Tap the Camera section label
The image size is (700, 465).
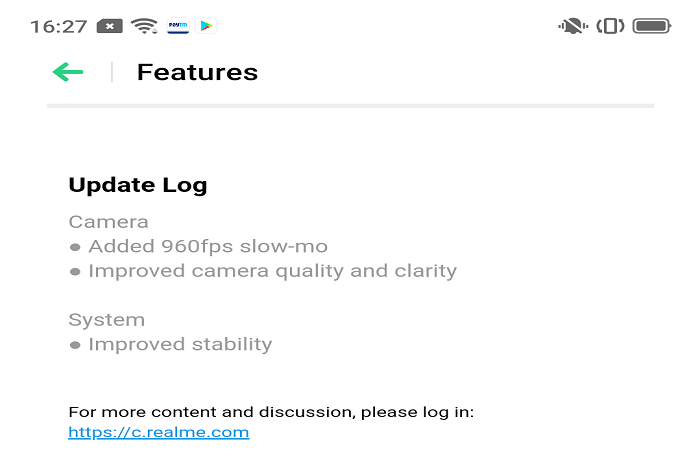pyautogui.click(x=108, y=222)
